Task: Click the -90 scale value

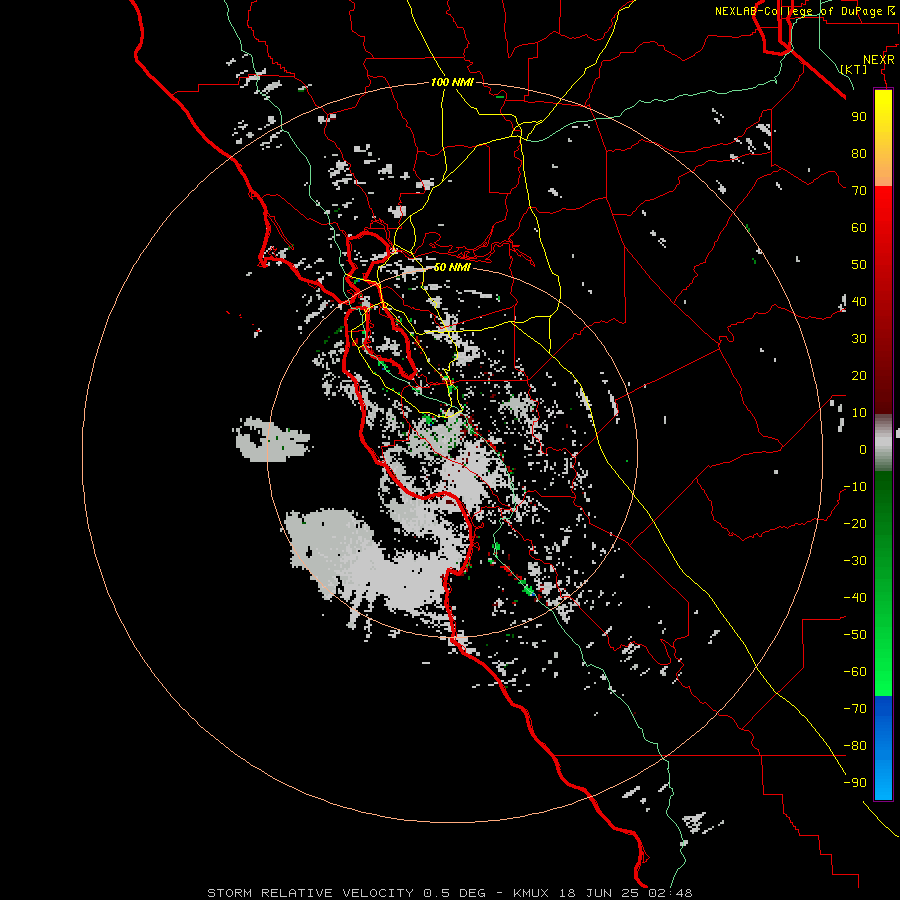Action: coord(855,783)
